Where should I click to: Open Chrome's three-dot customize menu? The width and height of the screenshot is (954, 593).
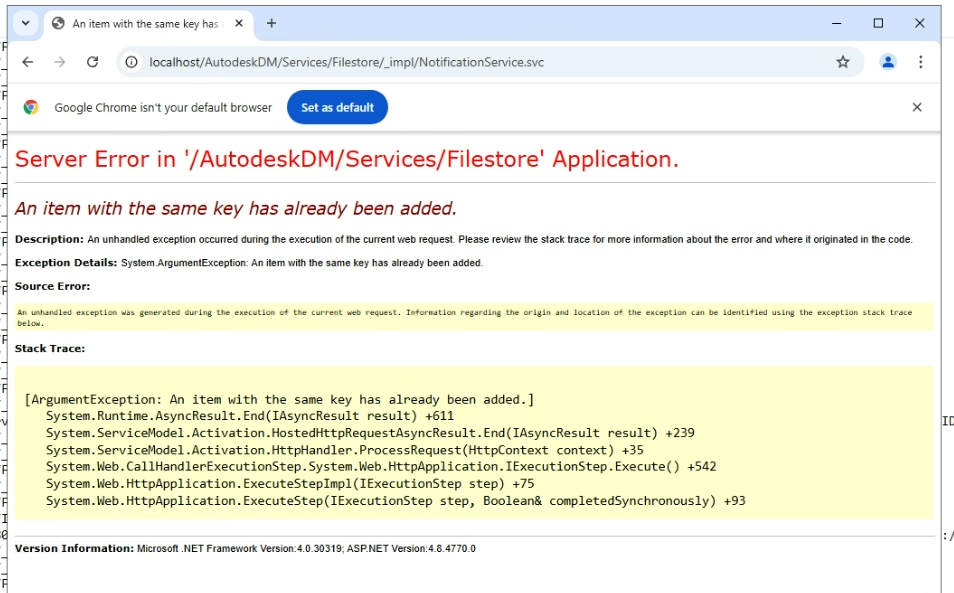click(x=921, y=61)
